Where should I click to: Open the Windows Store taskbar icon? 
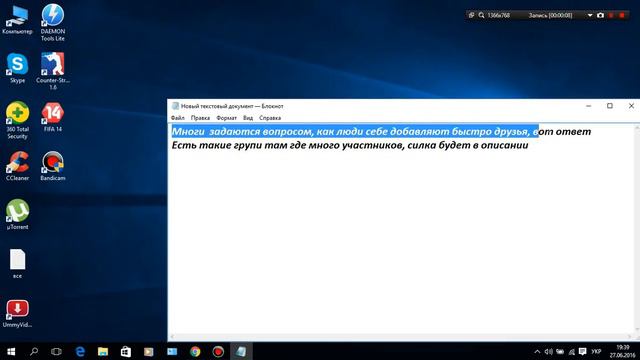[x=126, y=351]
